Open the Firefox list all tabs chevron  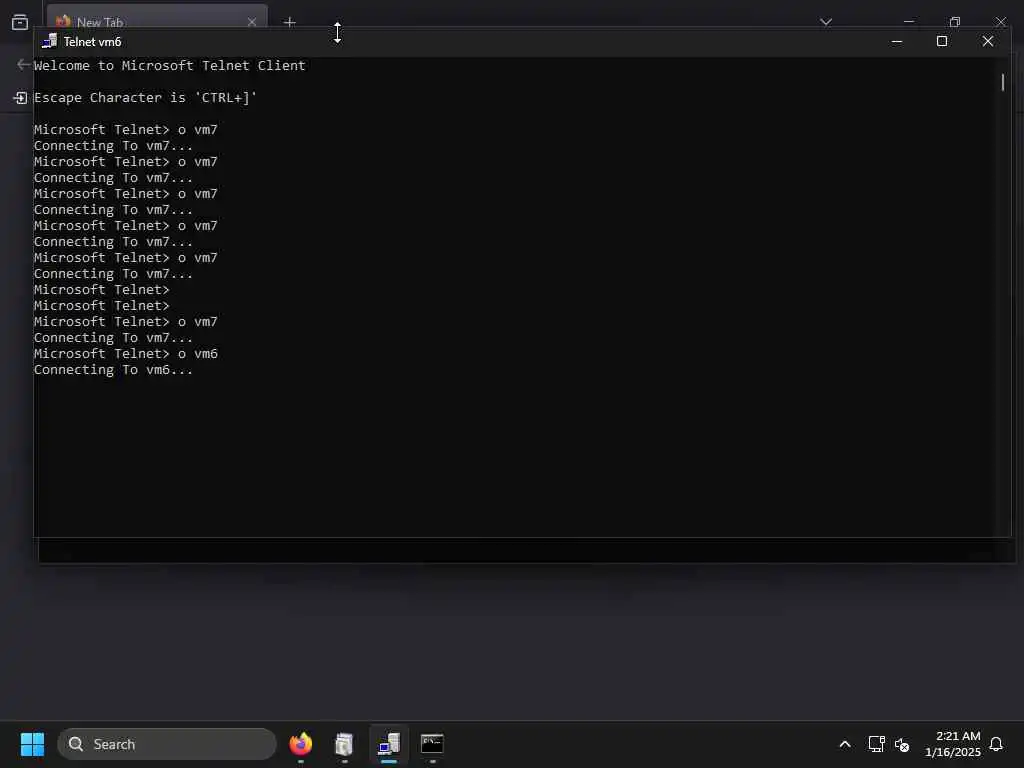(x=826, y=22)
